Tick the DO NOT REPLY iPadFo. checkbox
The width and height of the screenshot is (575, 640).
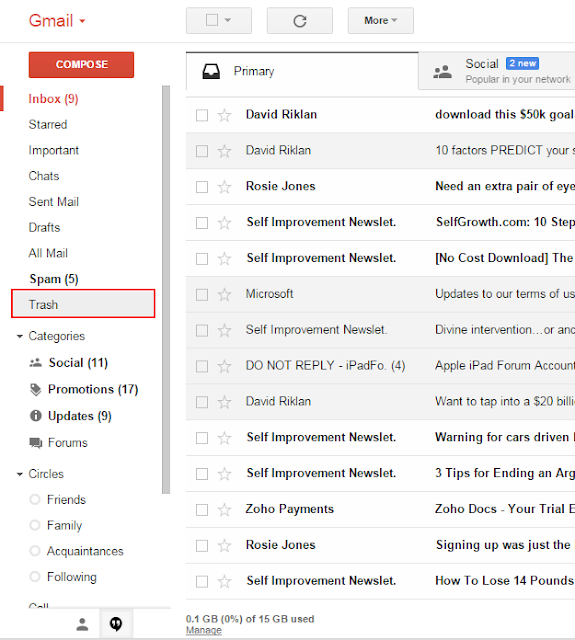[202, 366]
